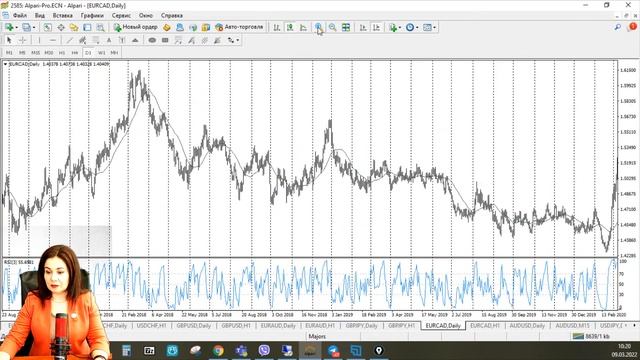Open the options icon left of Авто-торговля

tap(206, 27)
